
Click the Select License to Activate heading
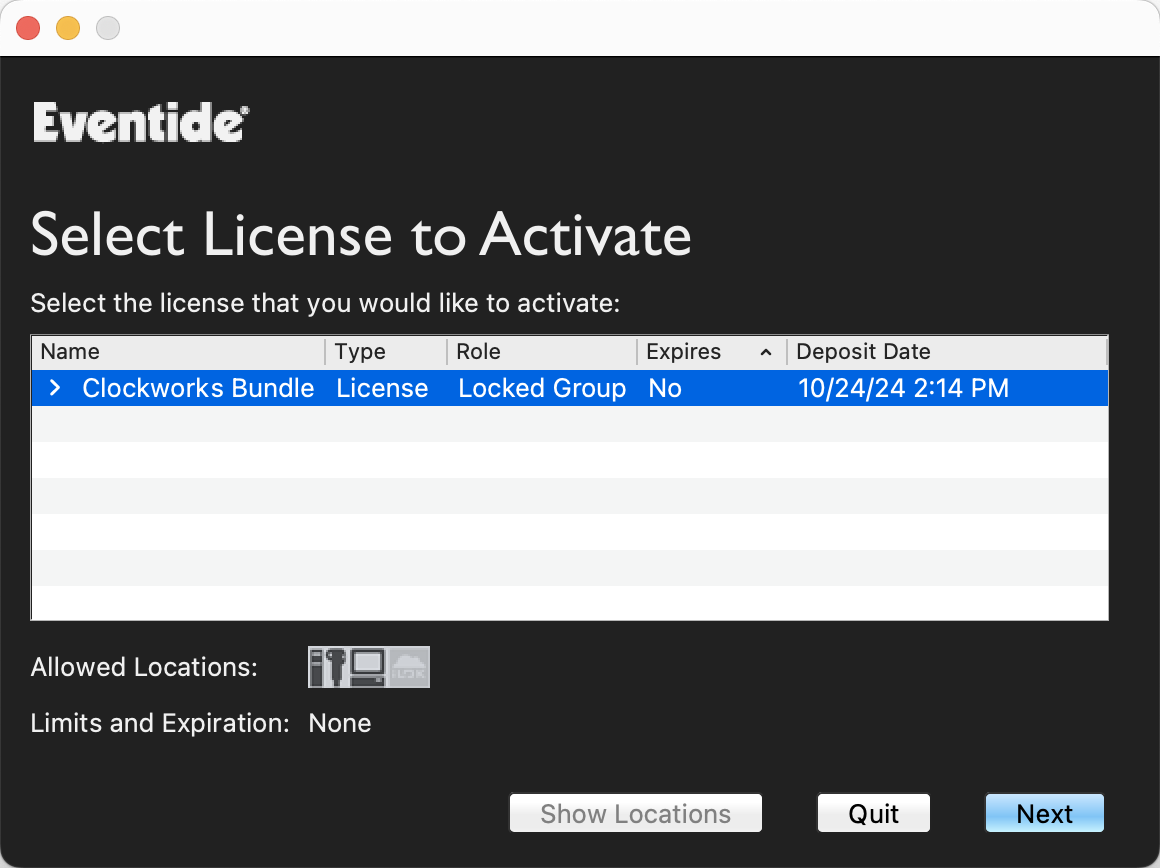(x=361, y=235)
